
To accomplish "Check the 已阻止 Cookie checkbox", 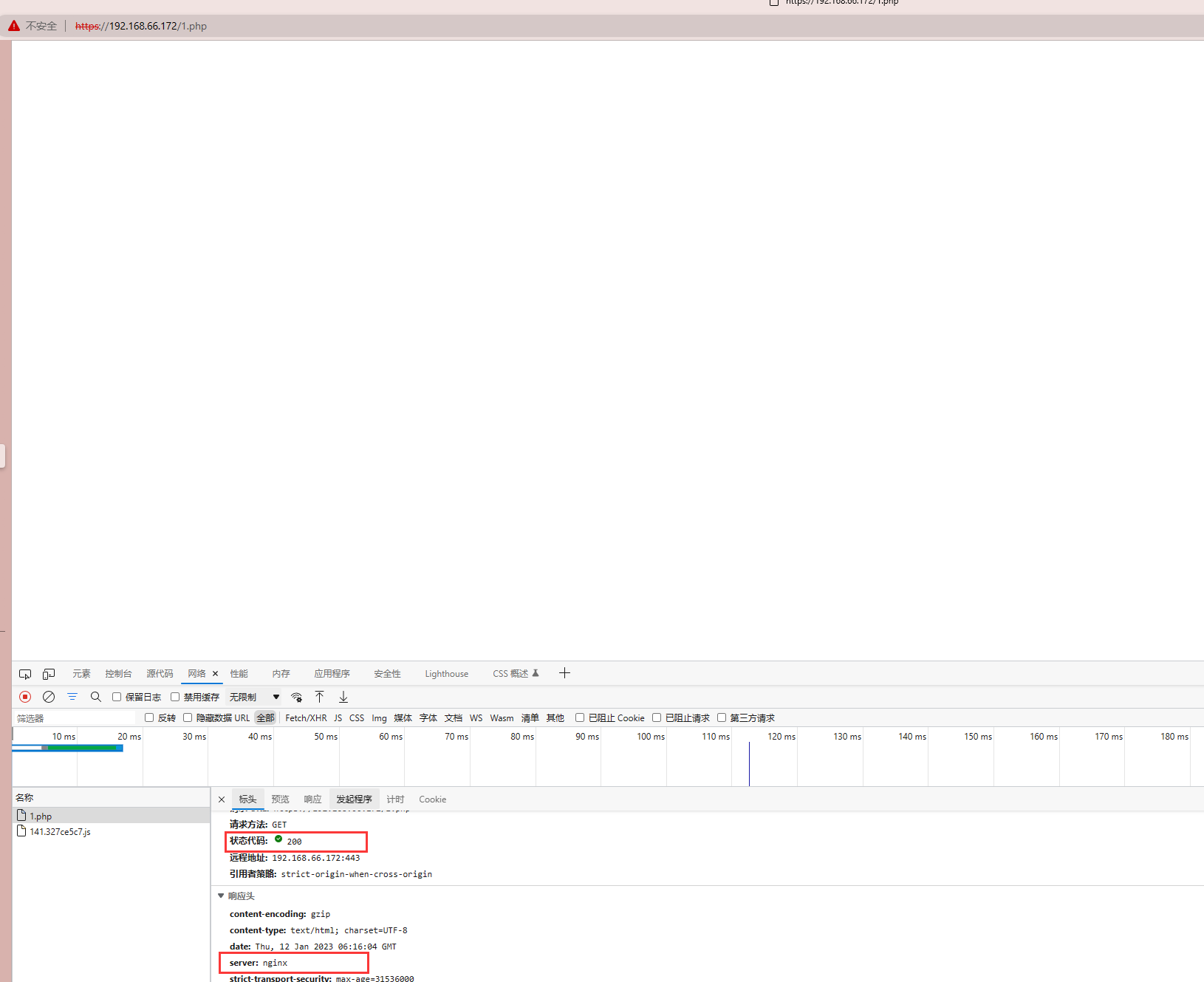I will [580, 717].
